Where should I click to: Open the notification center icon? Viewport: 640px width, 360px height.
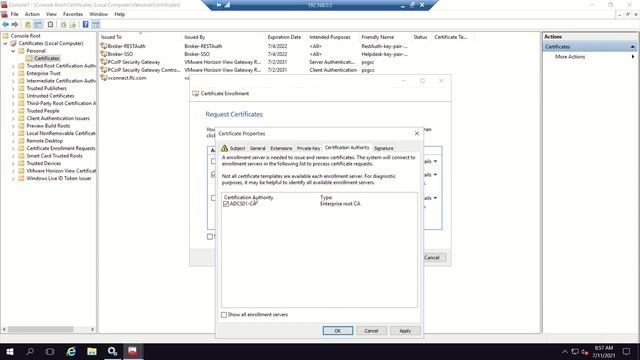coord(626,351)
